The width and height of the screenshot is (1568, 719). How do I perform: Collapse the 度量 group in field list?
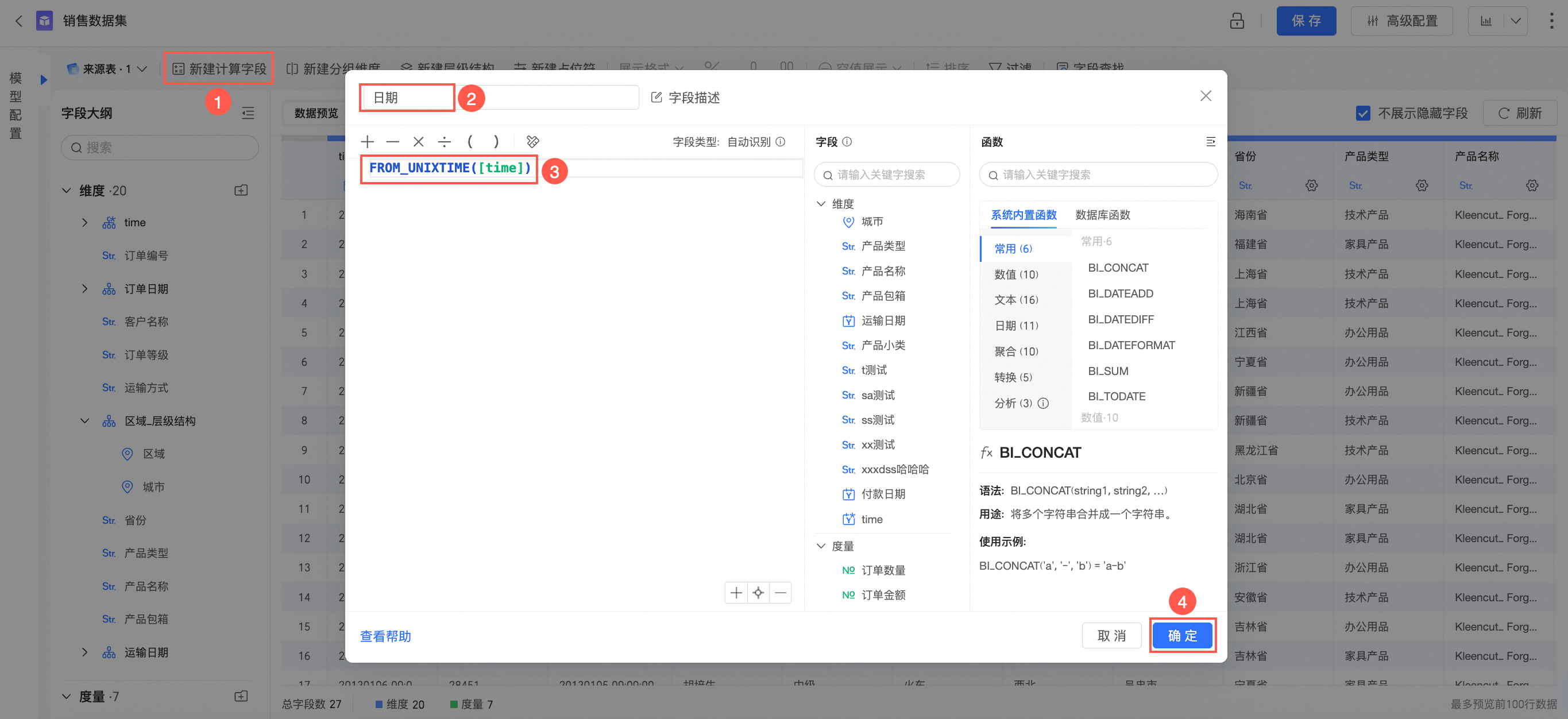pos(821,546)
